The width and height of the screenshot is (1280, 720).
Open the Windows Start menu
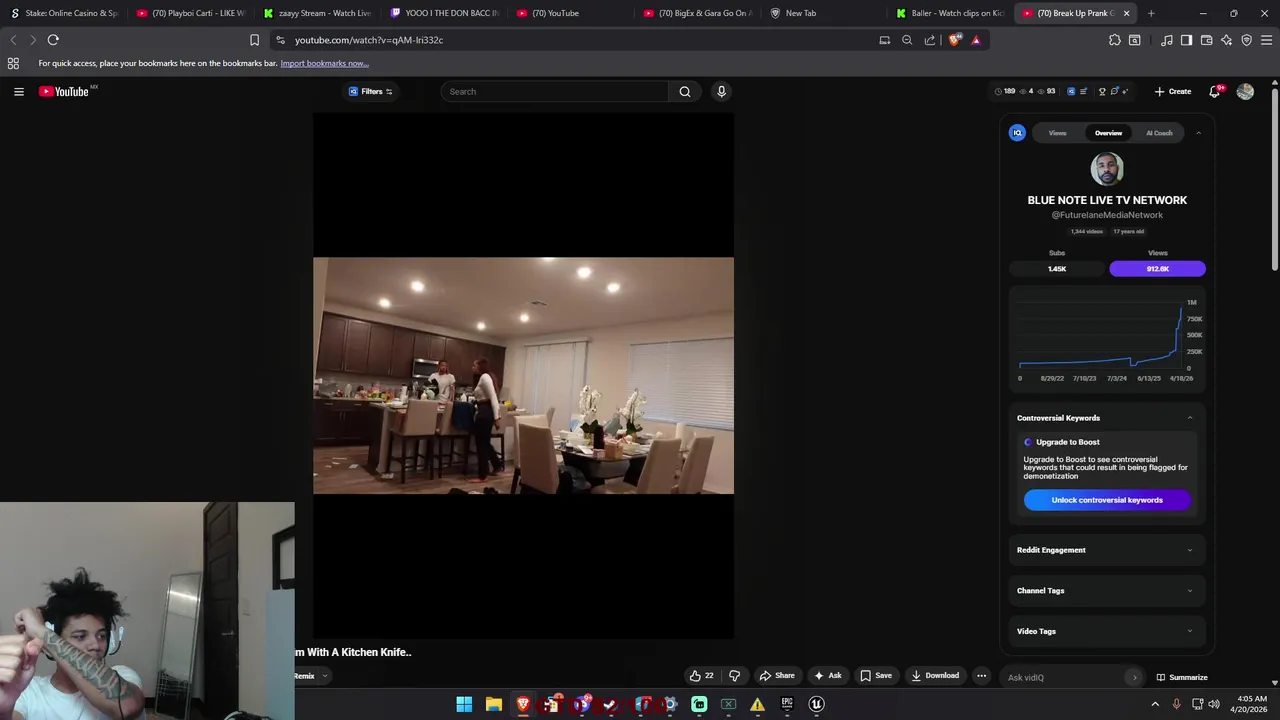click(464, 704)
